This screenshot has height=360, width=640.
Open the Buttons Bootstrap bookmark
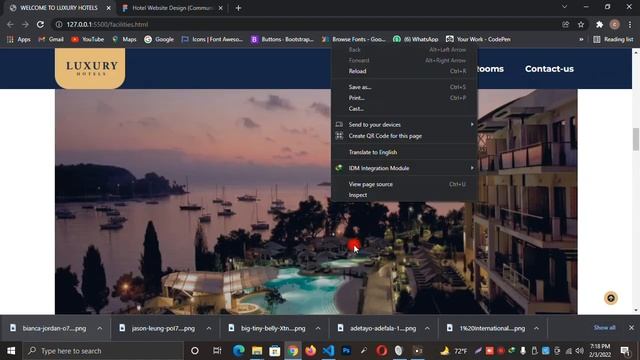pyautogui.click(x=282, y=39)
